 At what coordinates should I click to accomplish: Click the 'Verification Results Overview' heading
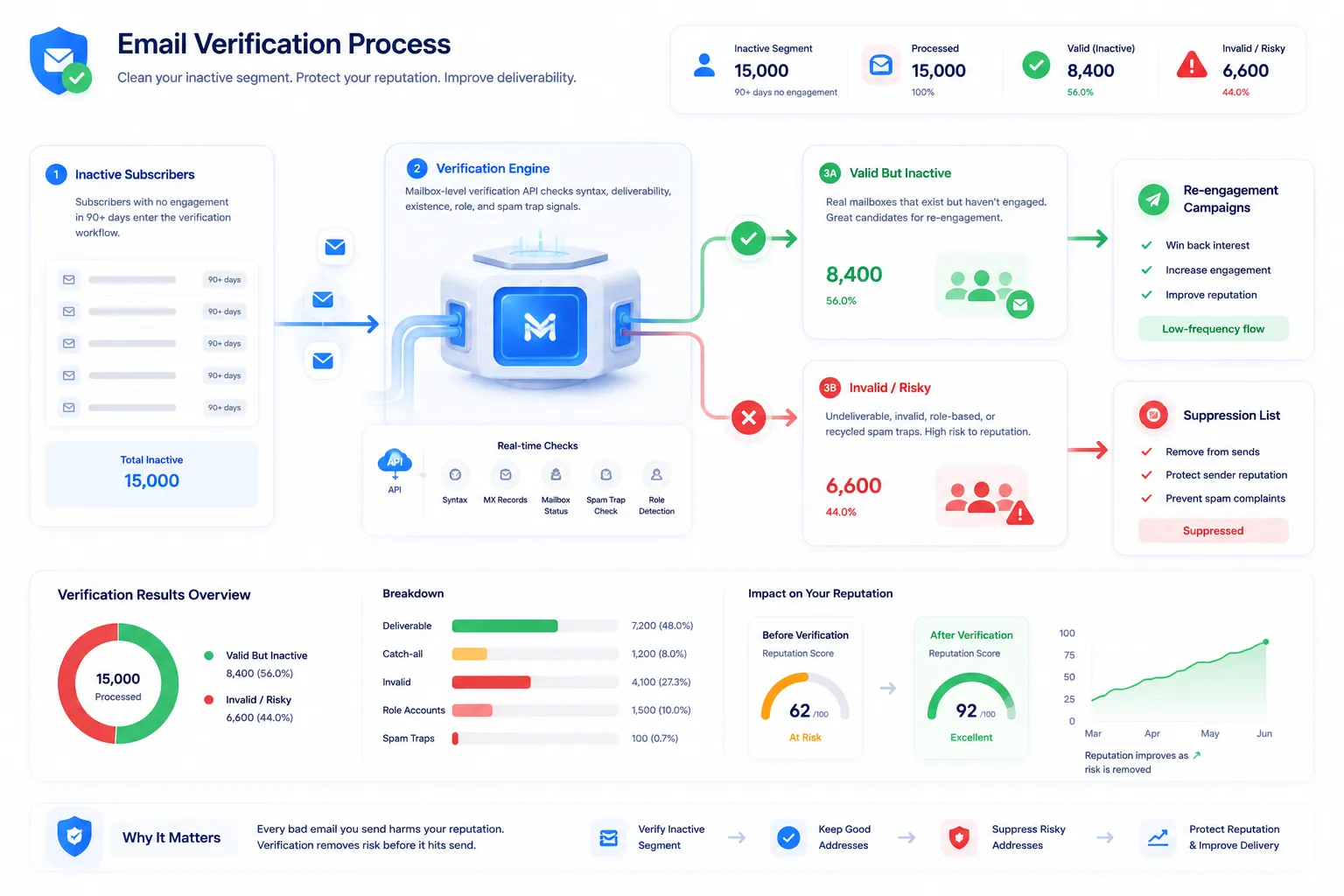point(154,595)
